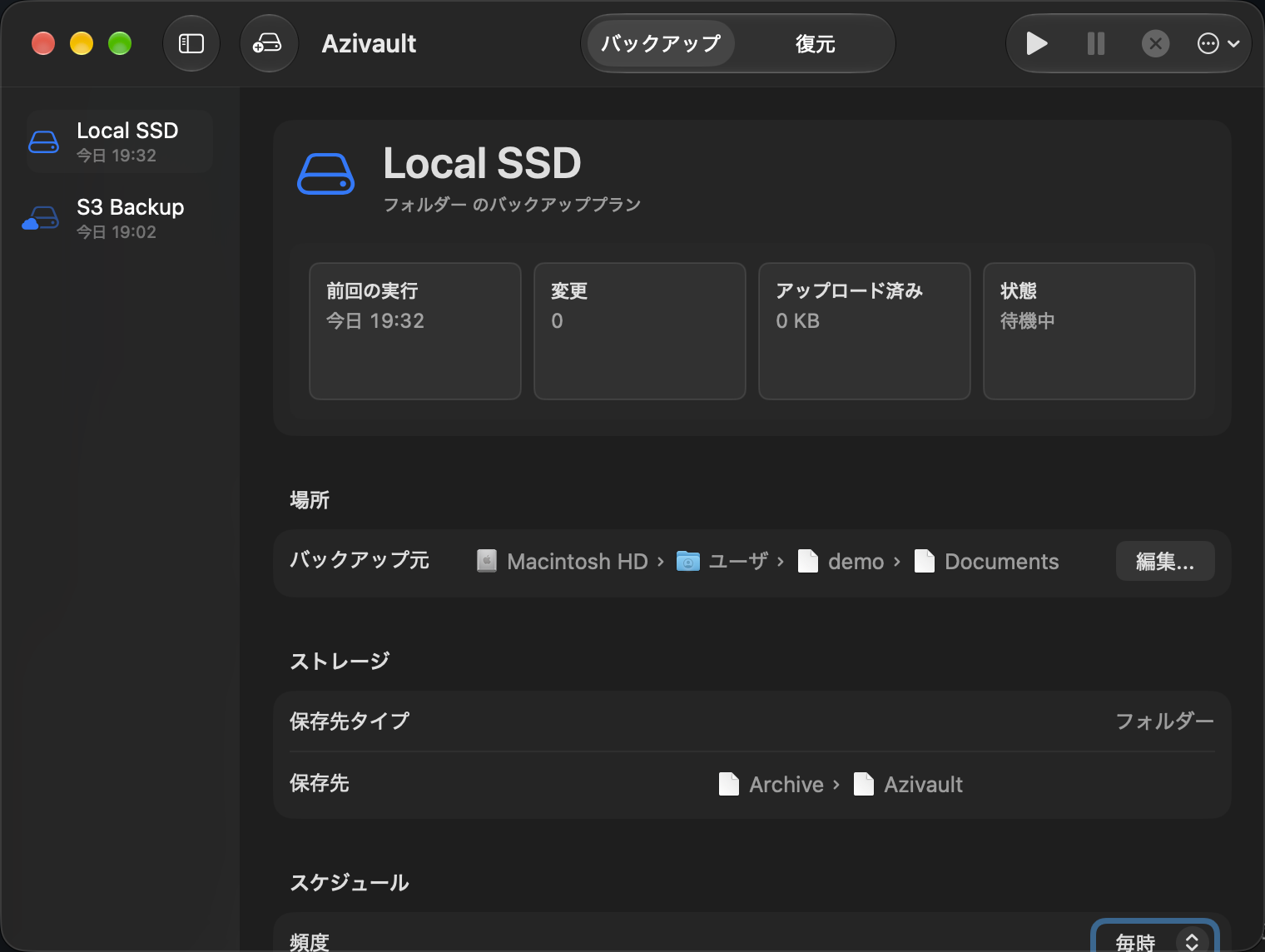
Task: Open the more options ellipsis menu
Action: (x=1218, y=43)
